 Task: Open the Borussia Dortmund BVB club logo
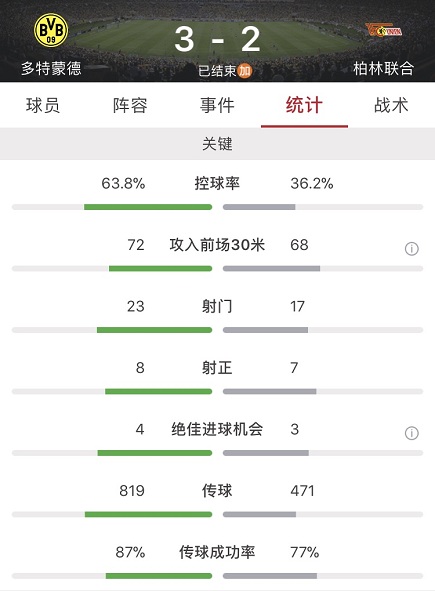pos(51,30)
